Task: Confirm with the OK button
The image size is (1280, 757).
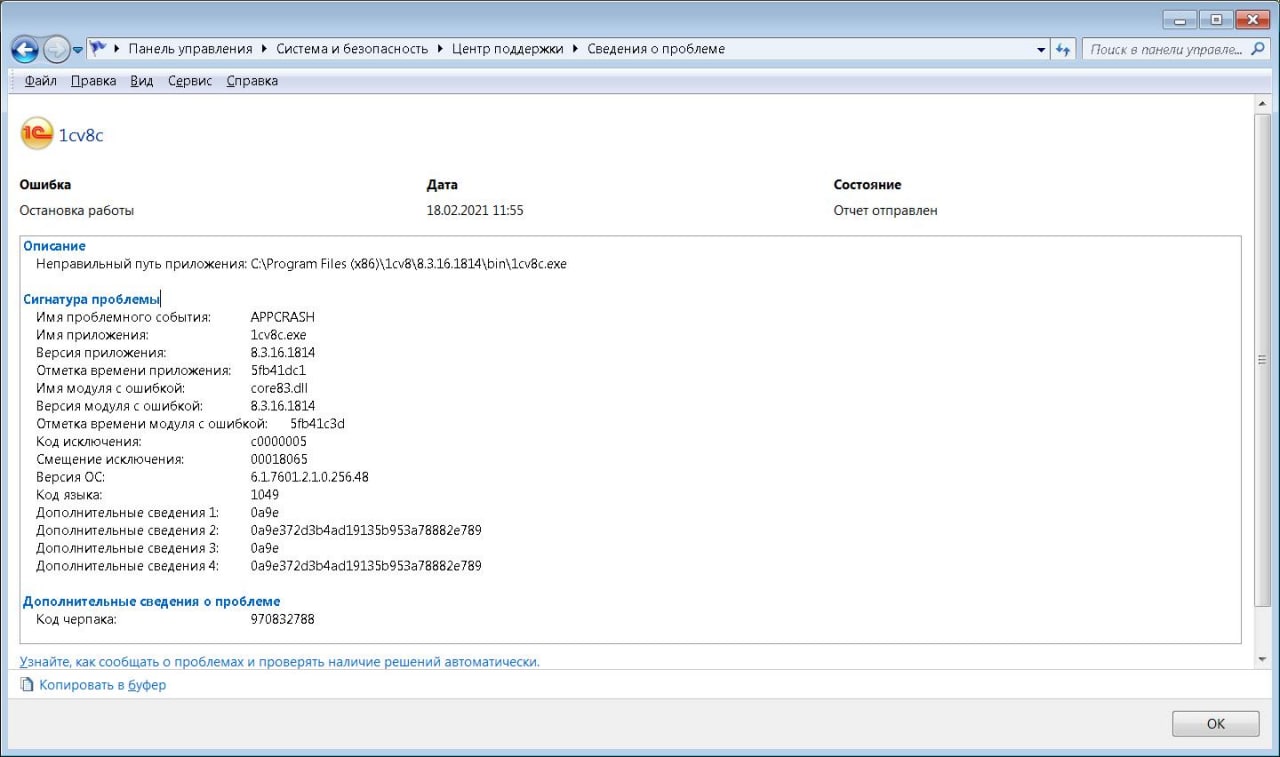Action: 1215,724
